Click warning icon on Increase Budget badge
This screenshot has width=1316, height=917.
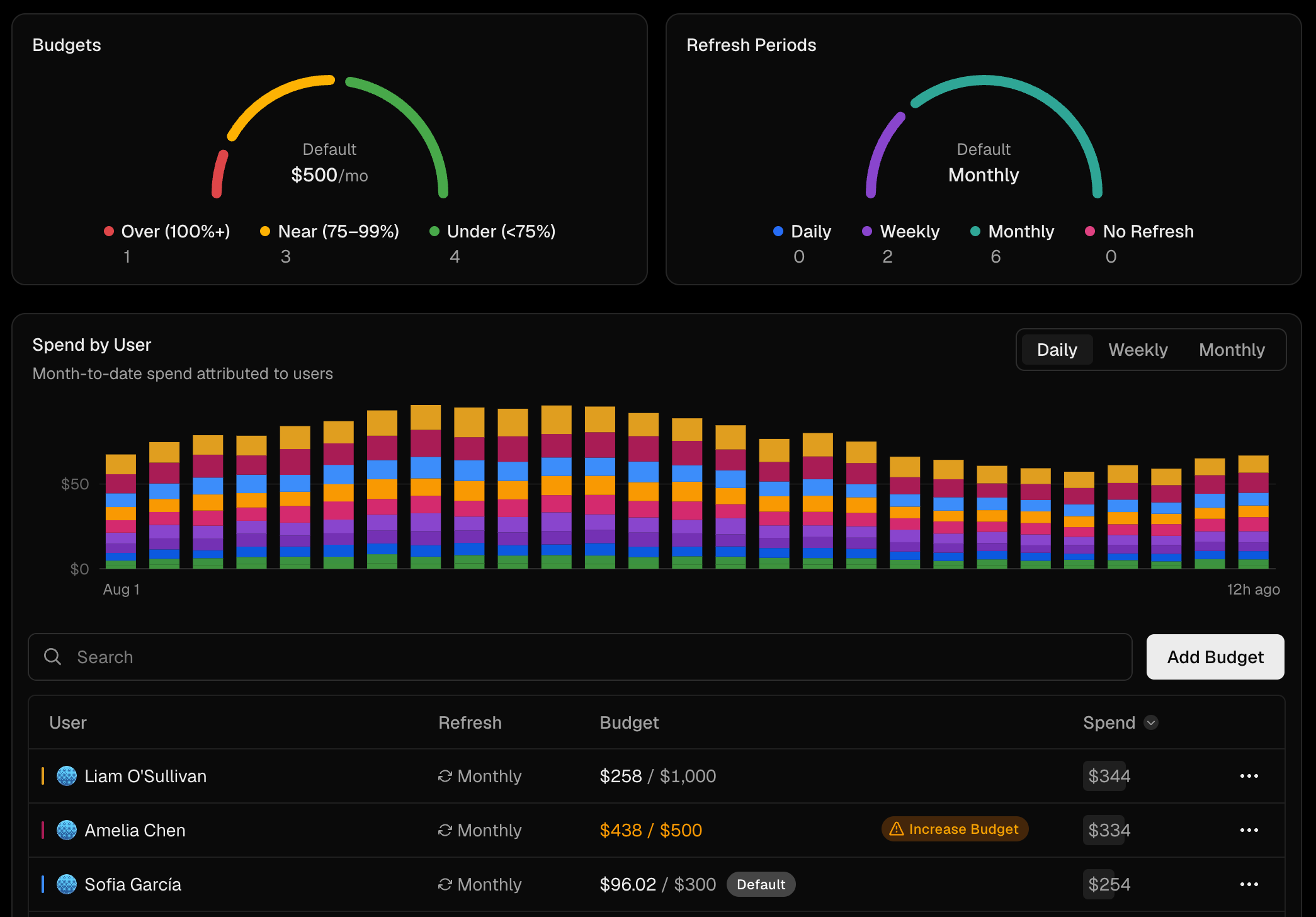pos(897,829)
